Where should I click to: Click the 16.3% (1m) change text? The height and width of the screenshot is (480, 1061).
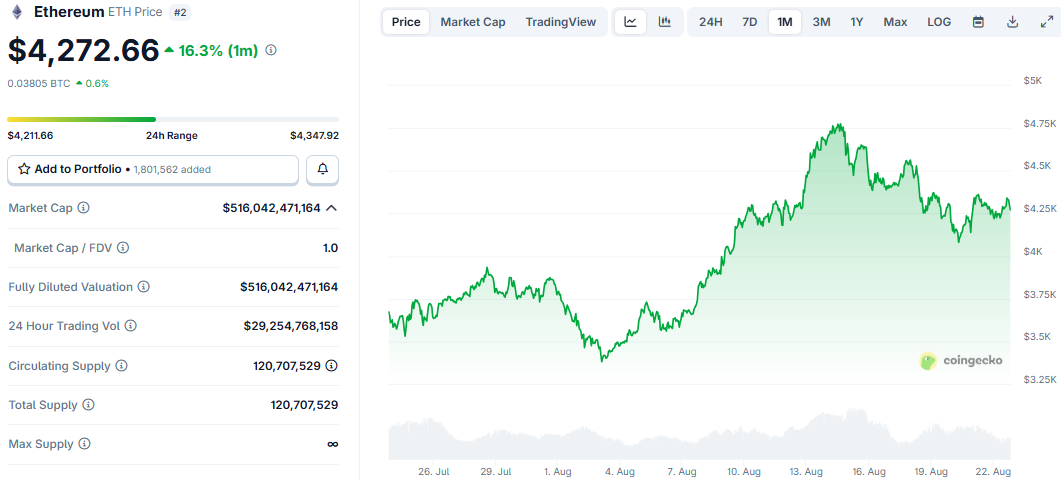[218, 50]
